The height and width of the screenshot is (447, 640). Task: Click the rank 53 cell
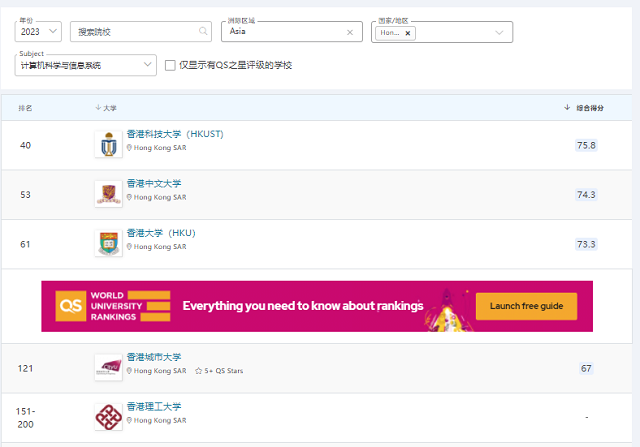[x=25, y=195]
